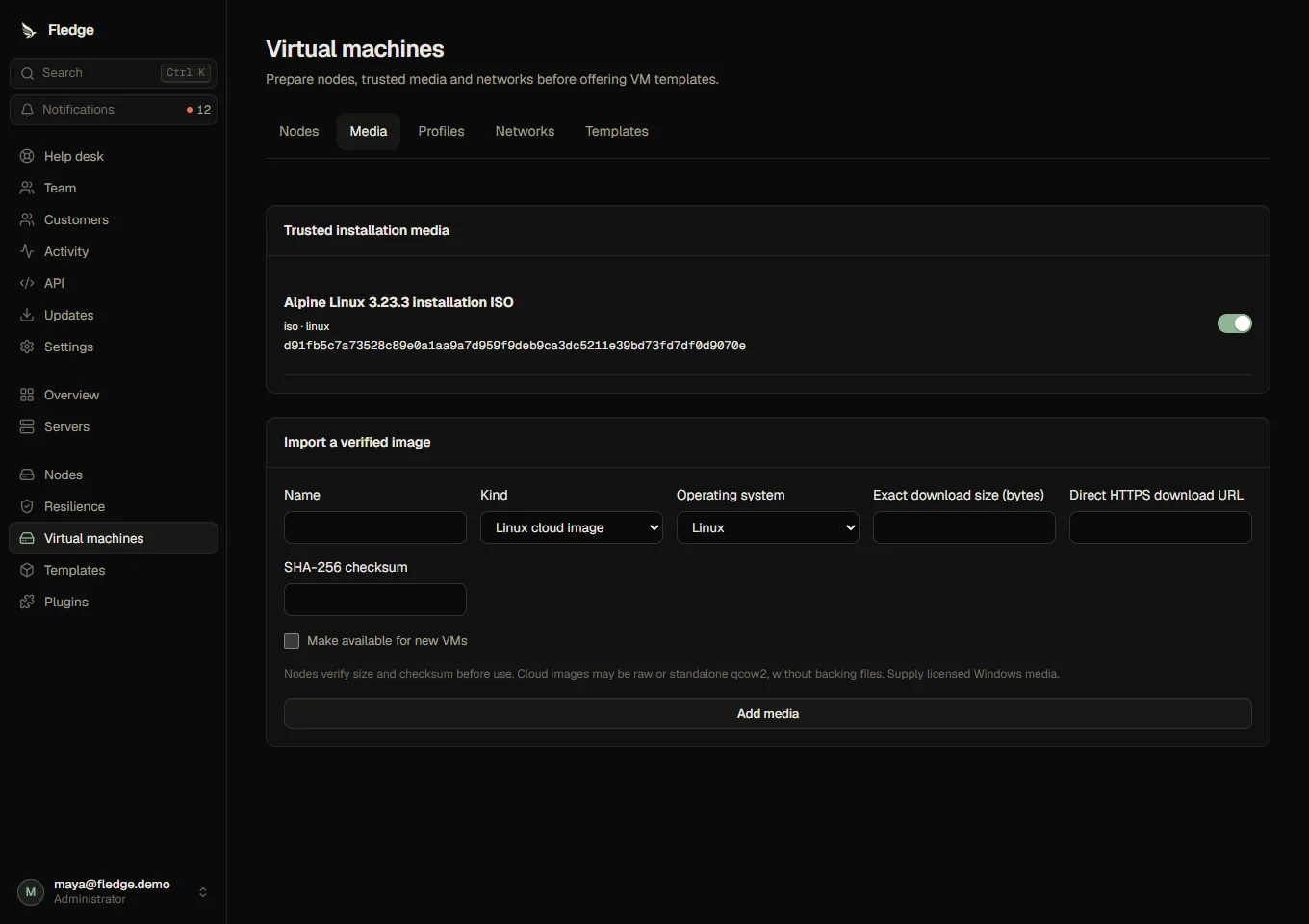Viewport: 1309px width, 924px height.
Task: Expand the account switcher chevron
Action: click(x=203, y=892)
